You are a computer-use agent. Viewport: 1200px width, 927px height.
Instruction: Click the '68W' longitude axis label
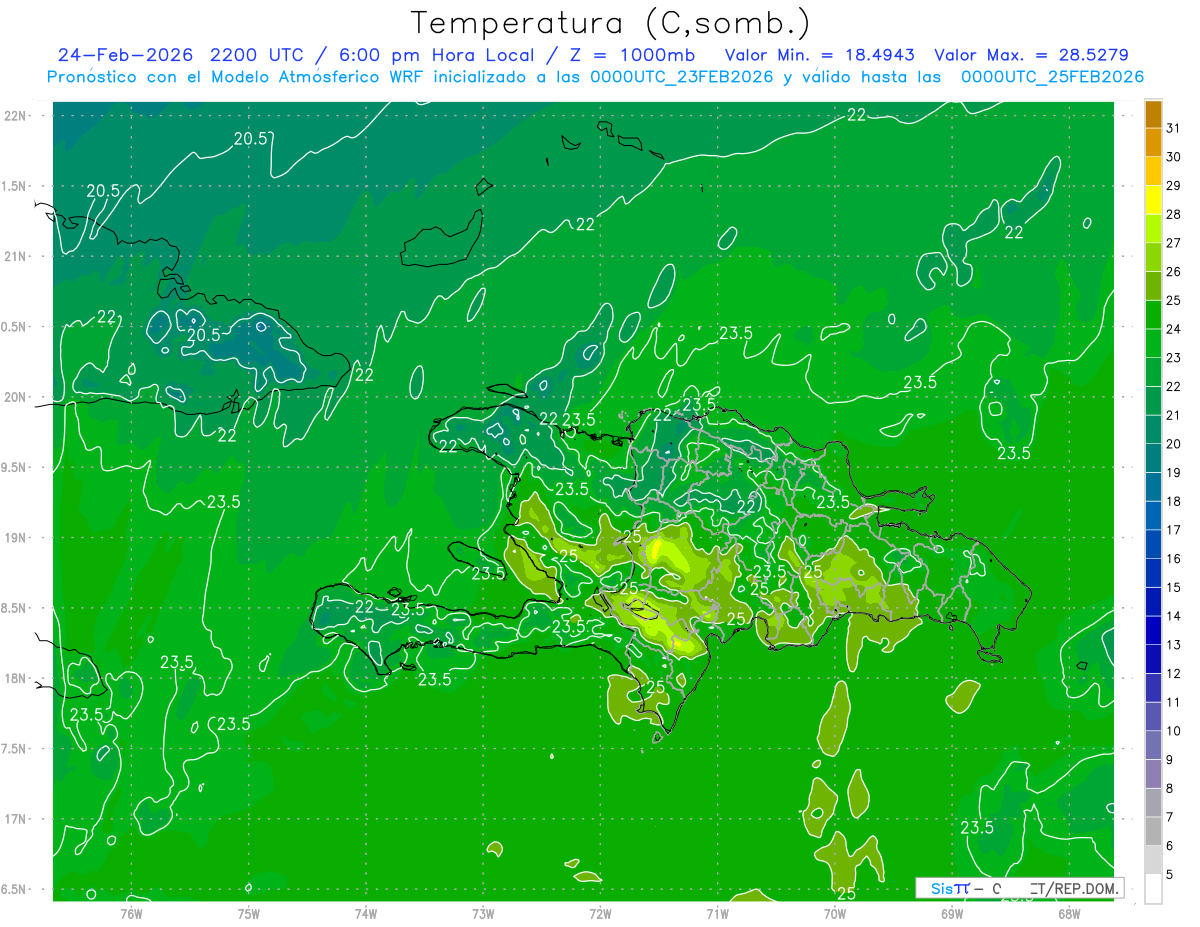[x=1069, y=913]
